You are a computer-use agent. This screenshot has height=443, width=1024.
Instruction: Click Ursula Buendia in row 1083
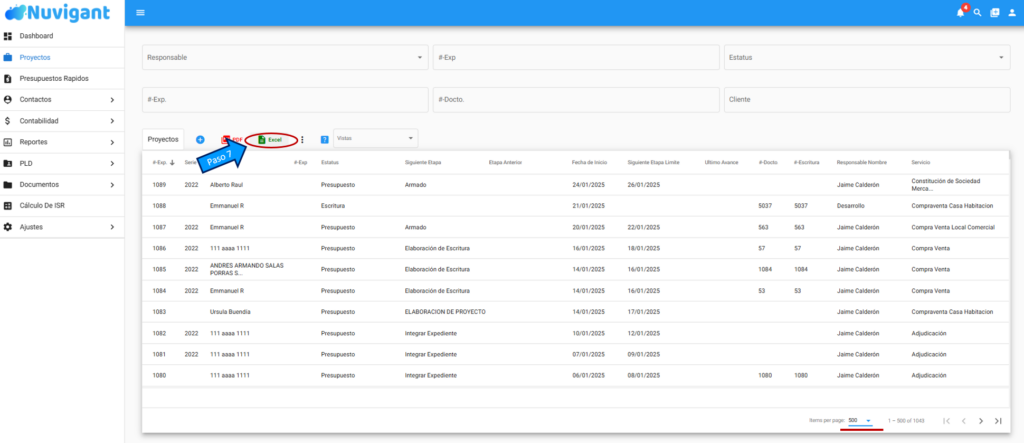click(x=230, y=312)
